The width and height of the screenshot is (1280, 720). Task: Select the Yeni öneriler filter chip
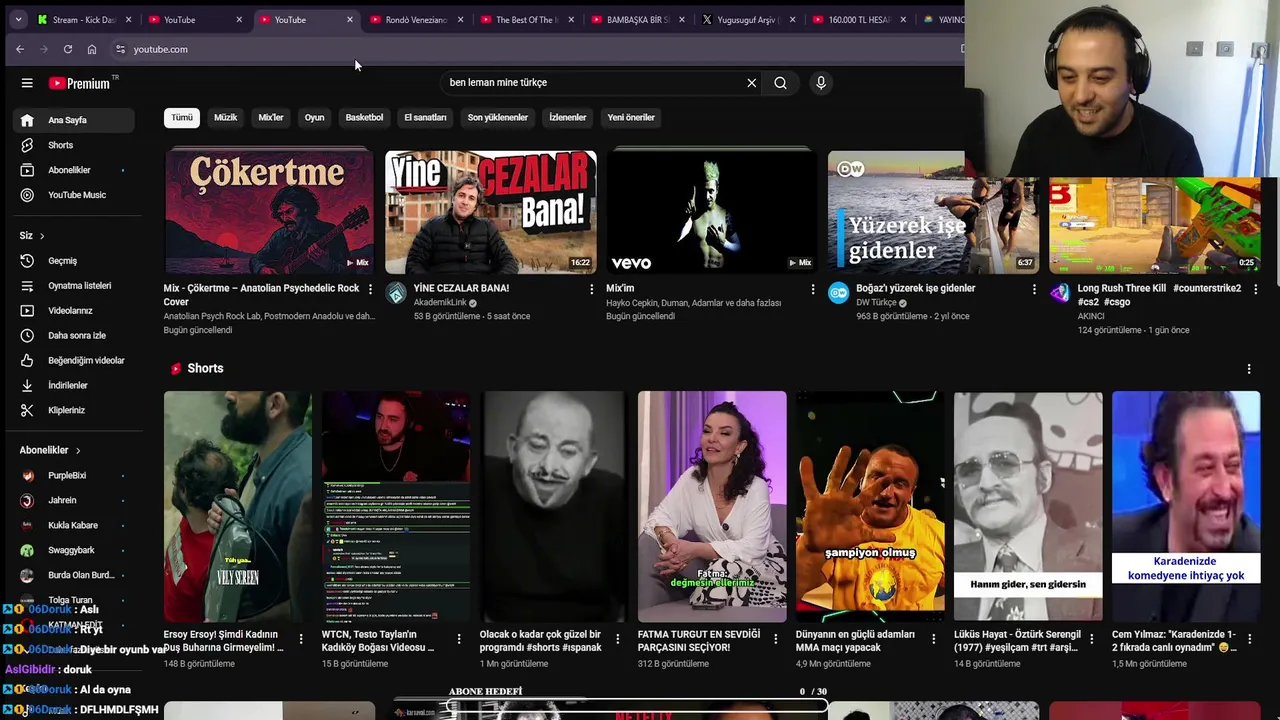[x=631, y=118]
